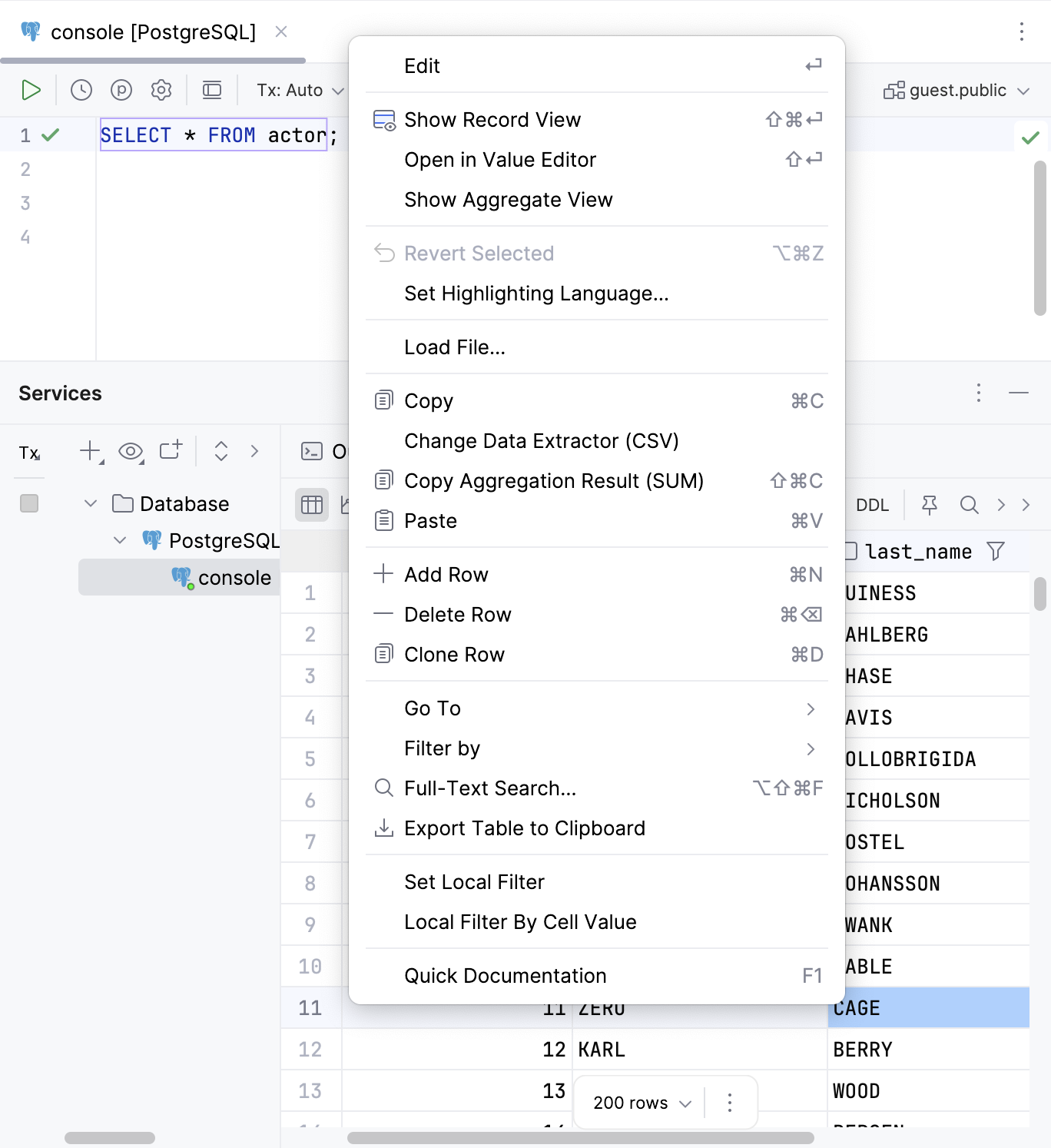The height and width of the screenshot is (1148, 1051).
Task: Toggle the in-editor results layout icon
Action: (x=212, y=90)
